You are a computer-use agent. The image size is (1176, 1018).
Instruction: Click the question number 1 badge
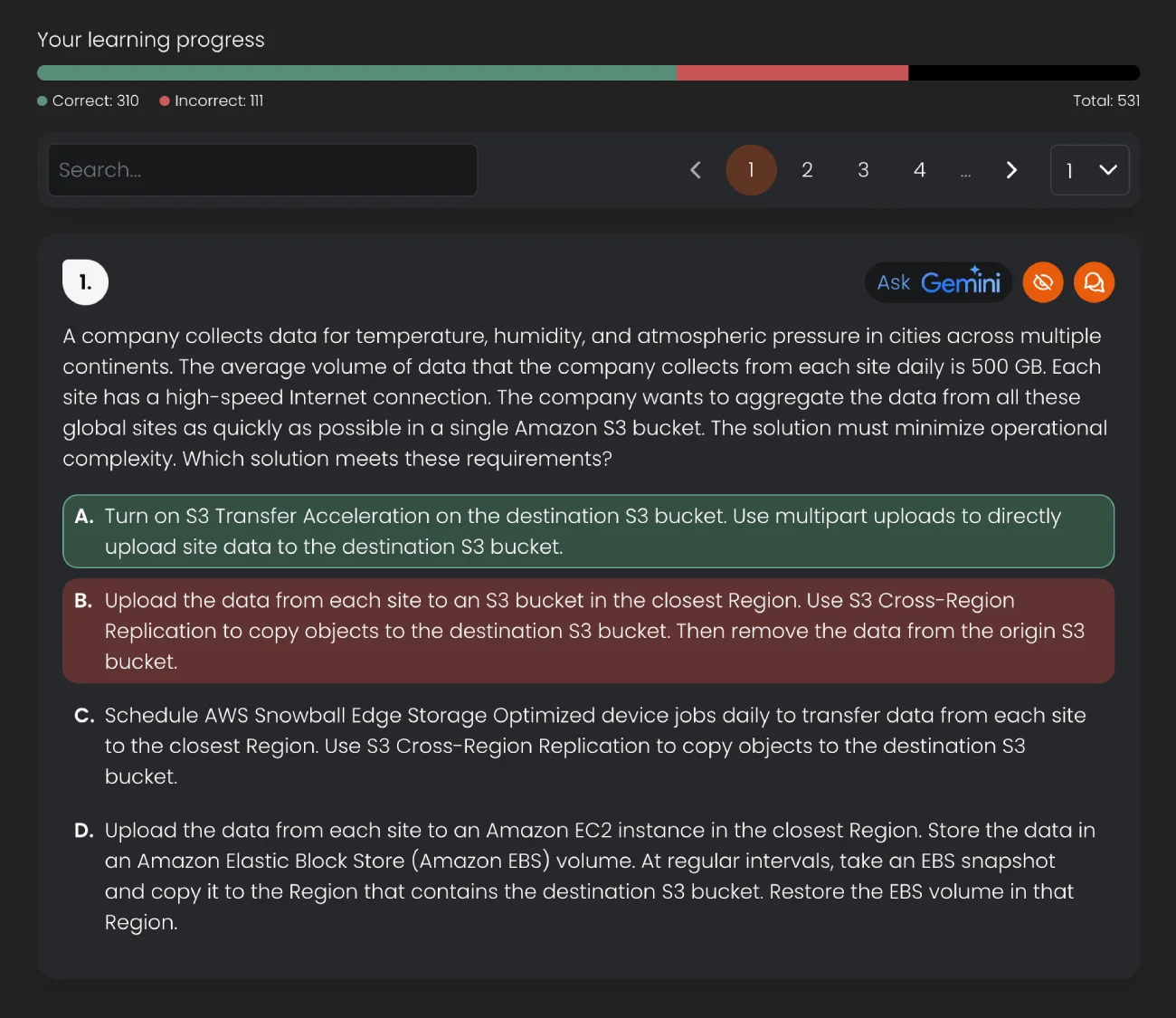tap(85, 282)
